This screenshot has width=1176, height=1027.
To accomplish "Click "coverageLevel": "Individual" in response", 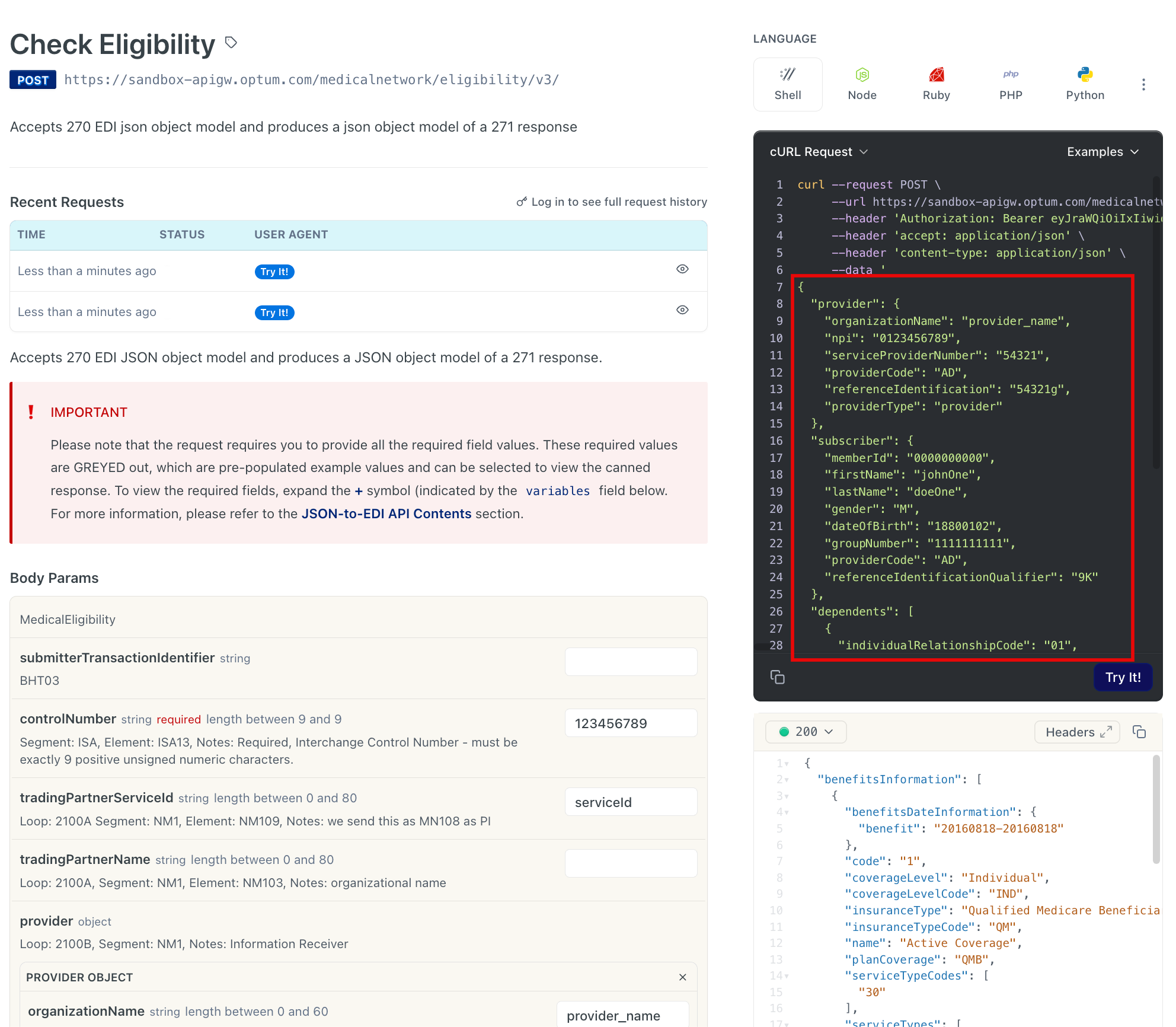I will click(x=947, y=878).
